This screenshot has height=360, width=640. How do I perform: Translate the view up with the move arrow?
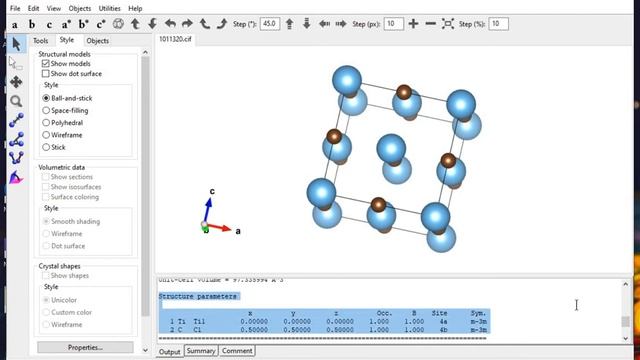289,24
